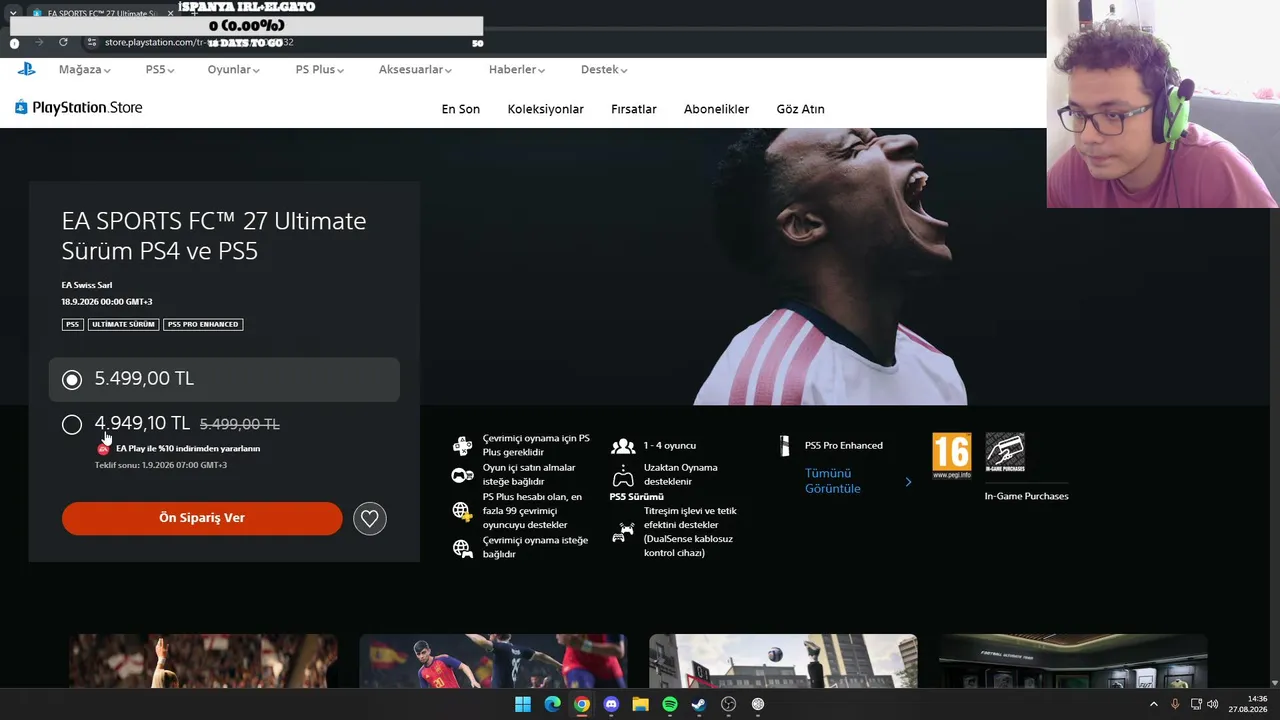Expand the PS Plus dropdown menu

coord(320,70)
